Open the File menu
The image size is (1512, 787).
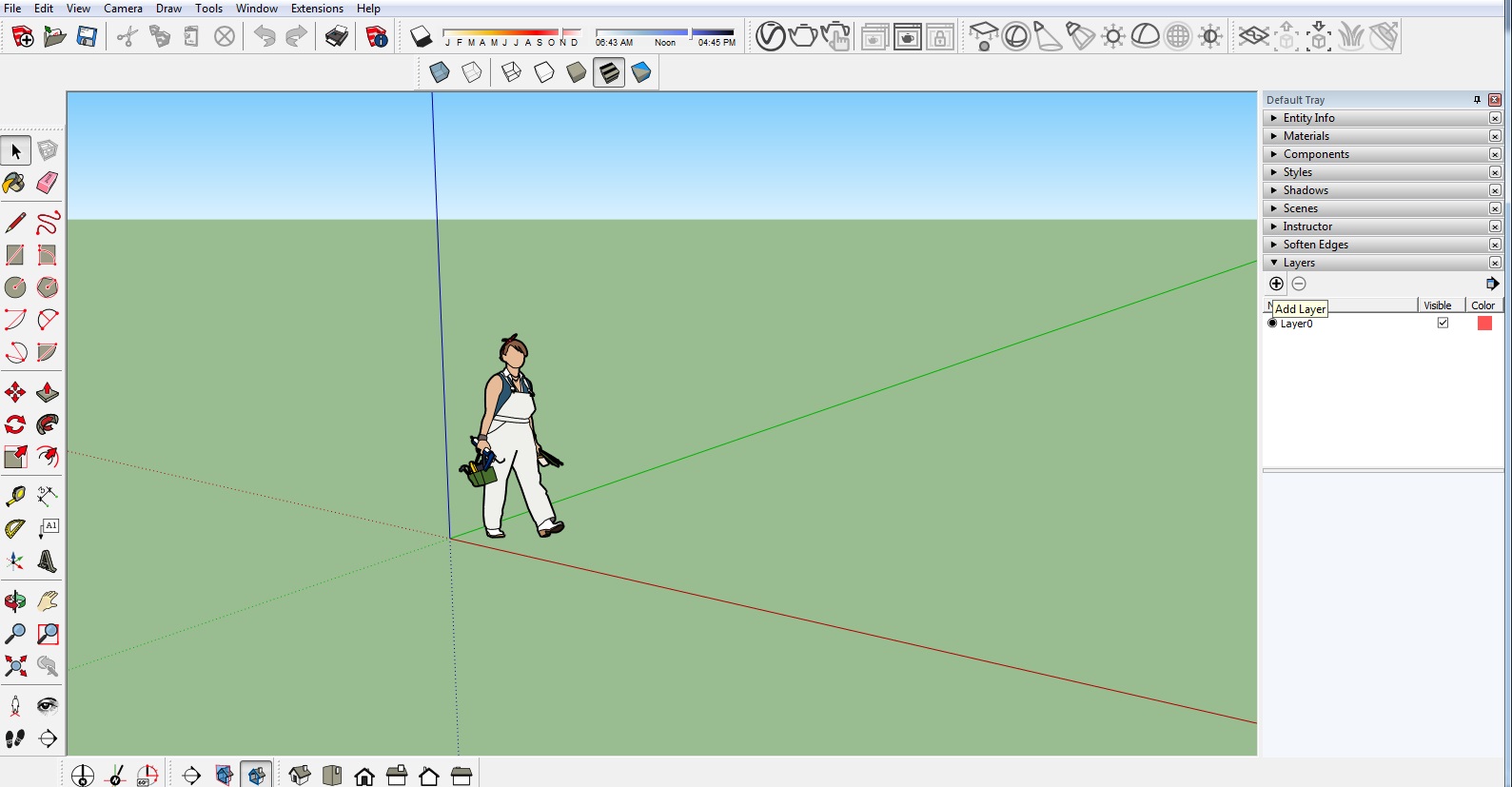(13, 9)
